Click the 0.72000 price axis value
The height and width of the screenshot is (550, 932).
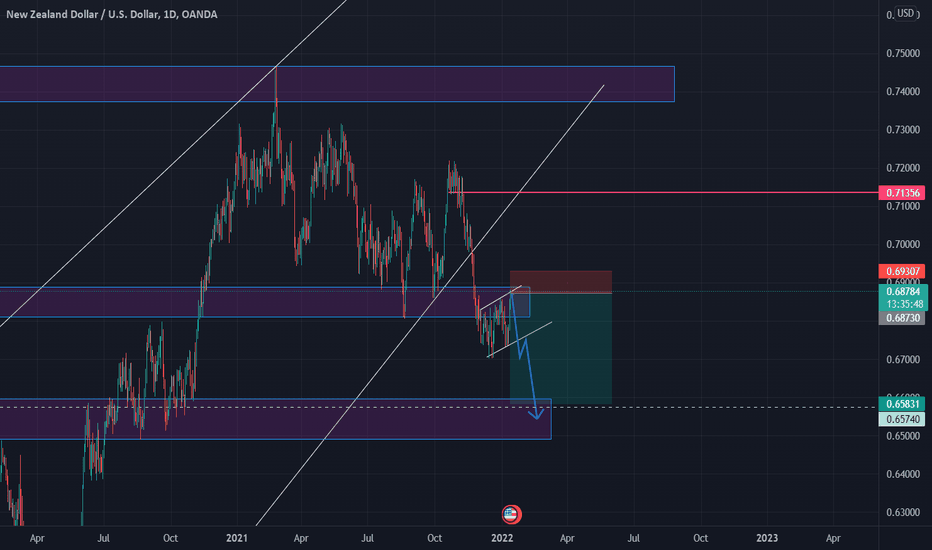click(x=903, y=168)
